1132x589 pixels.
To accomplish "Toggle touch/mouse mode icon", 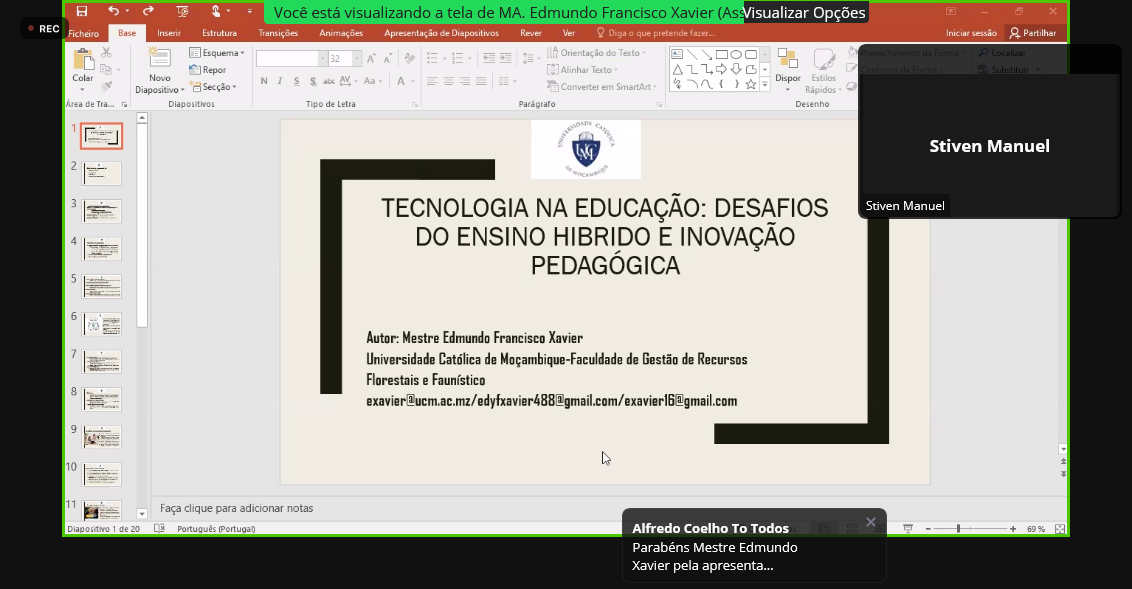I will coord(215,11).
